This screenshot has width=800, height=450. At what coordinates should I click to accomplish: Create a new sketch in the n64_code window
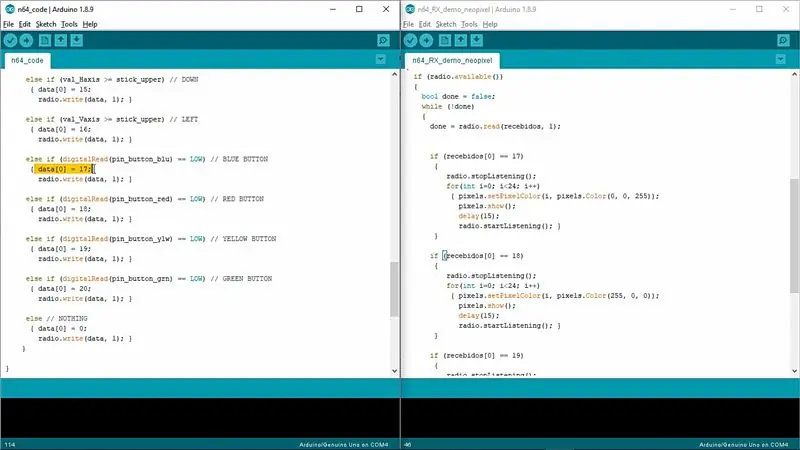click(x=45, y=40)
